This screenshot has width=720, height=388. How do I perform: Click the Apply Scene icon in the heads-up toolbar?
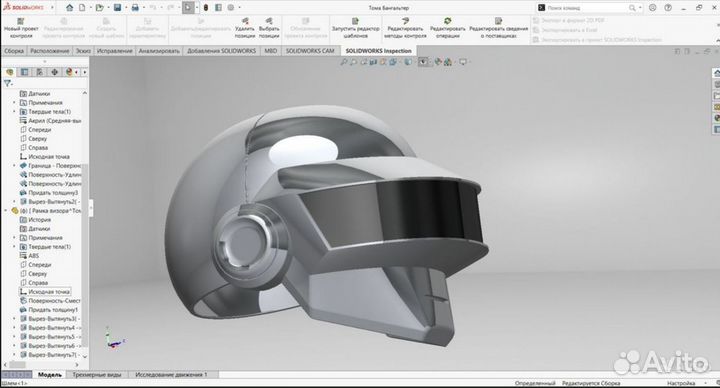[448, 62]
